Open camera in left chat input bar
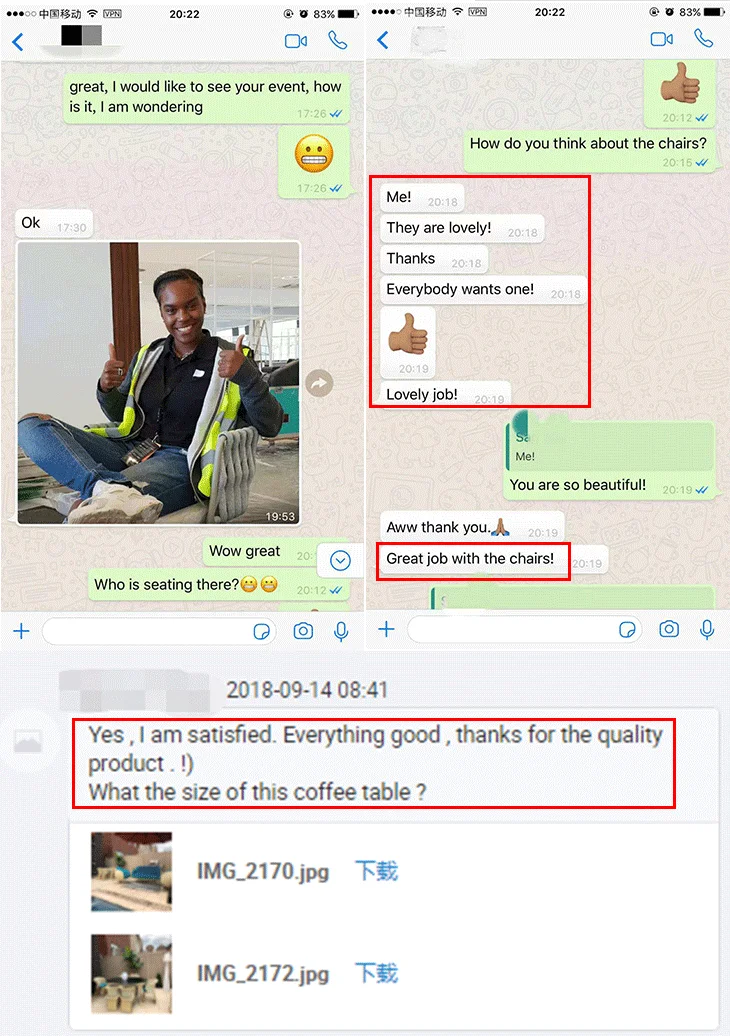730x1036 pixels. (x=303, y=631)
